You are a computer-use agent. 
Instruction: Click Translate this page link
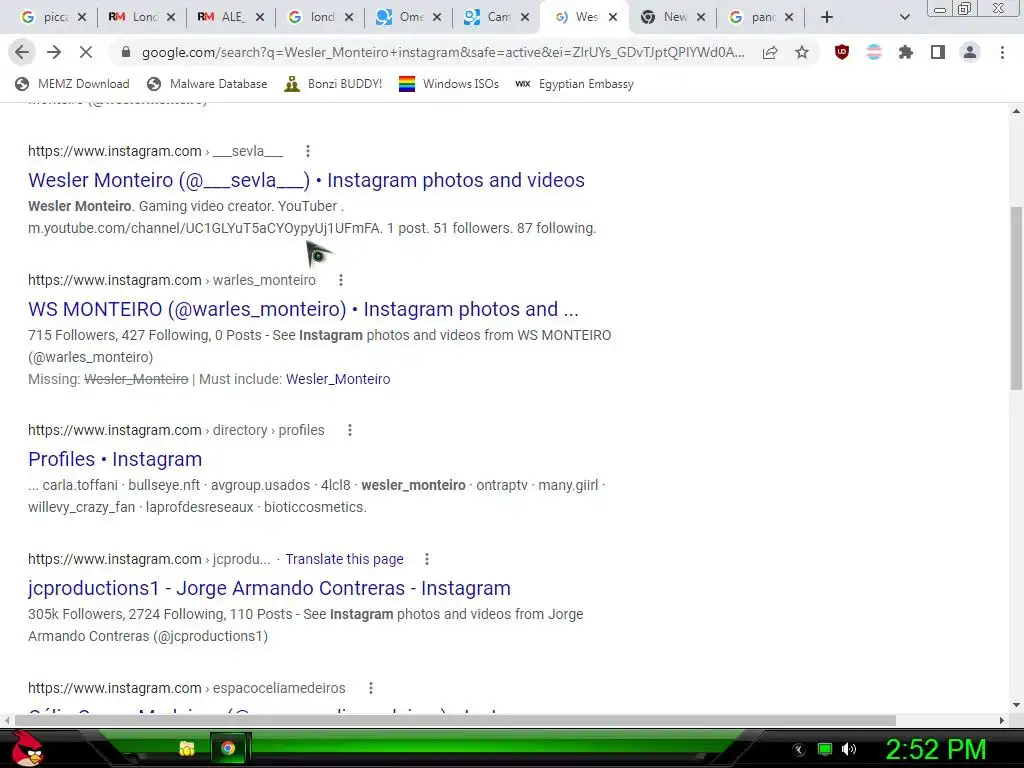tap(344, 560)
